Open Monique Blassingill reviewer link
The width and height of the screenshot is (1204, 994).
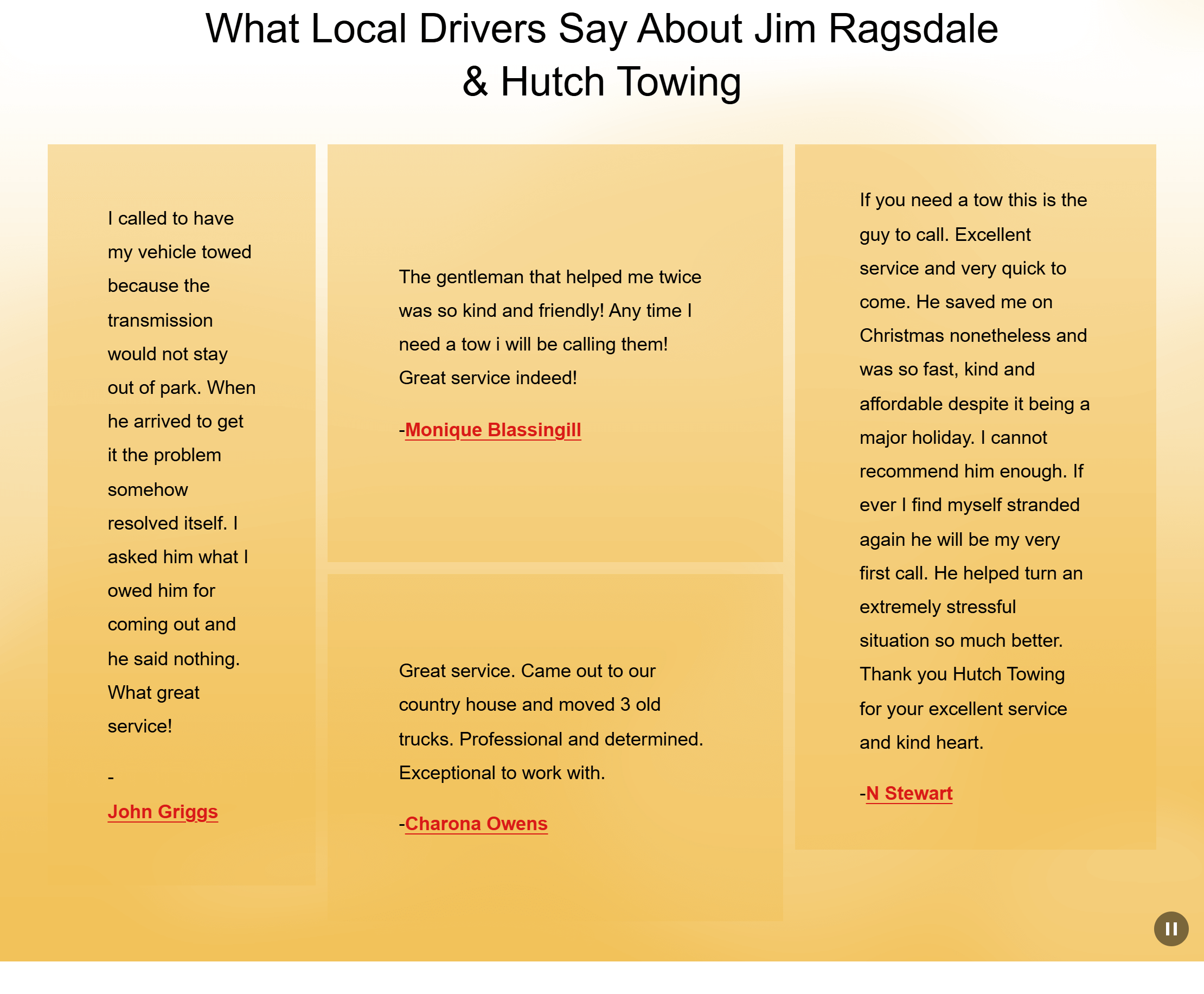[x=492, y=430]
